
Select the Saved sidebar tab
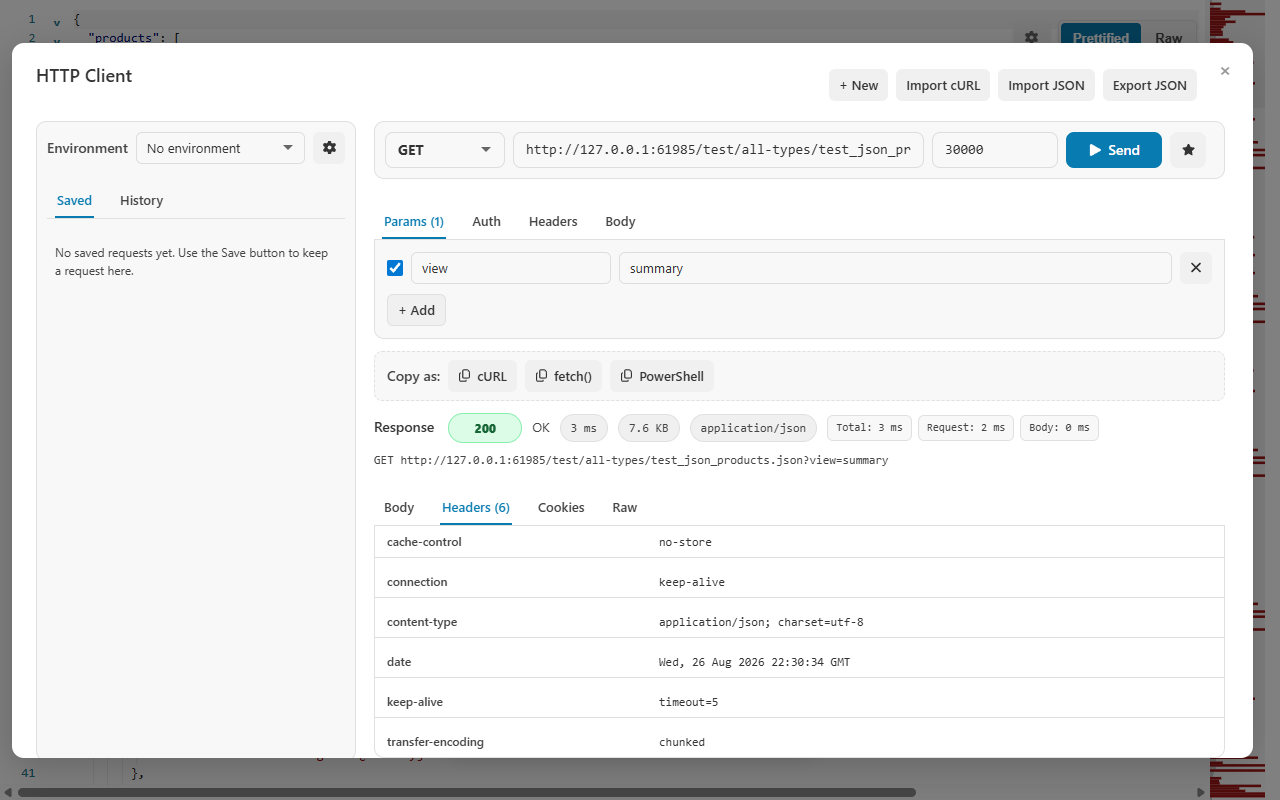click(74, 200)
